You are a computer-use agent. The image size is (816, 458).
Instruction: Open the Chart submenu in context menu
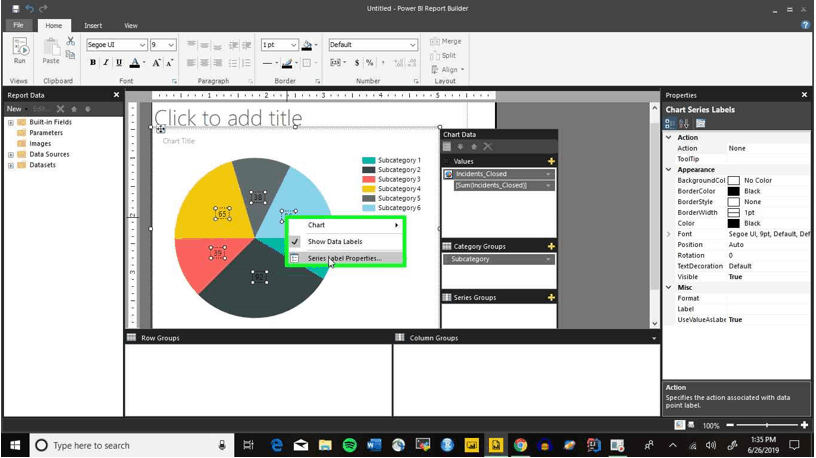tap(346, 225)
